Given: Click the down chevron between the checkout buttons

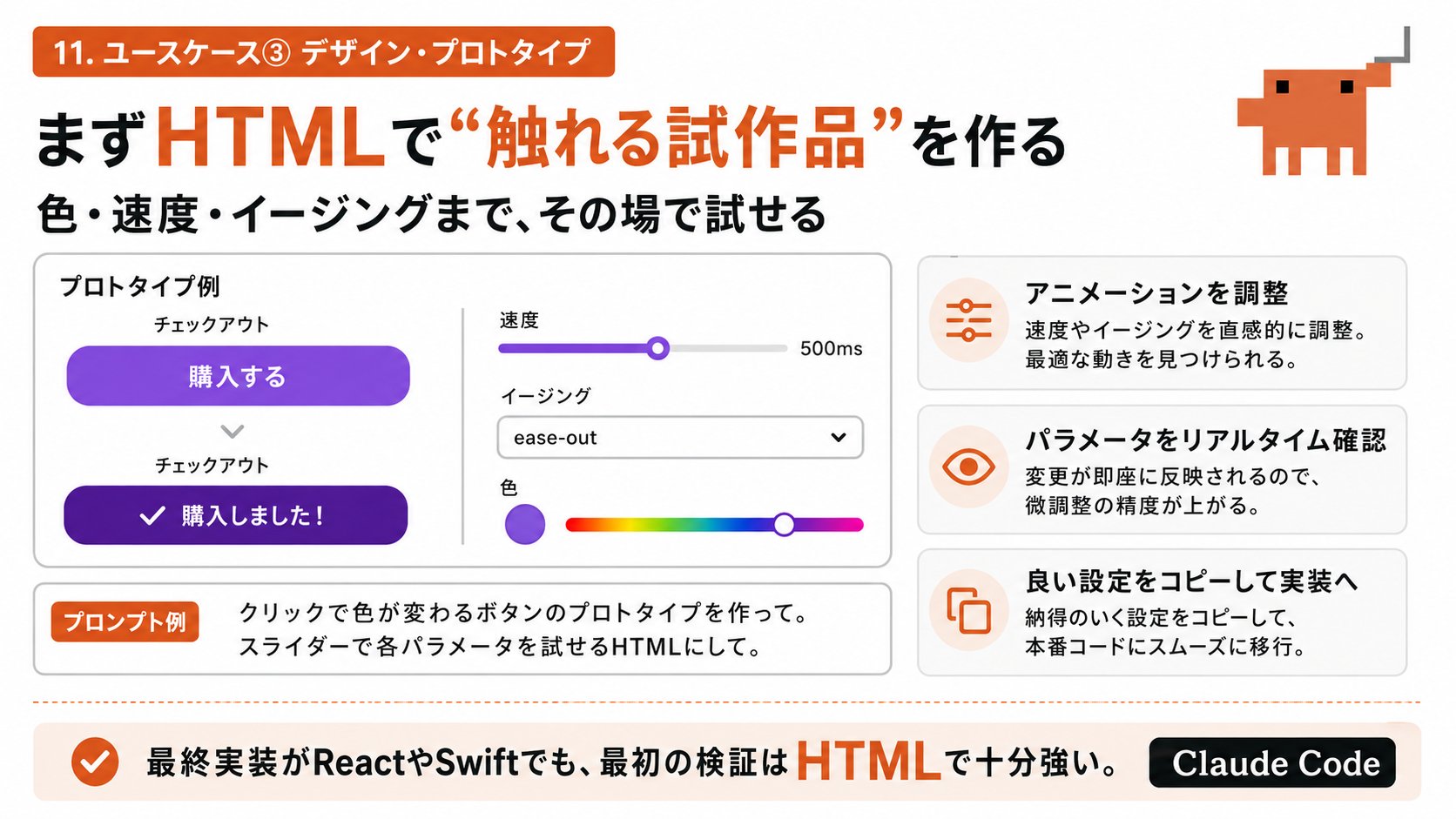Looking at the screenshot, I should (233, 432).
